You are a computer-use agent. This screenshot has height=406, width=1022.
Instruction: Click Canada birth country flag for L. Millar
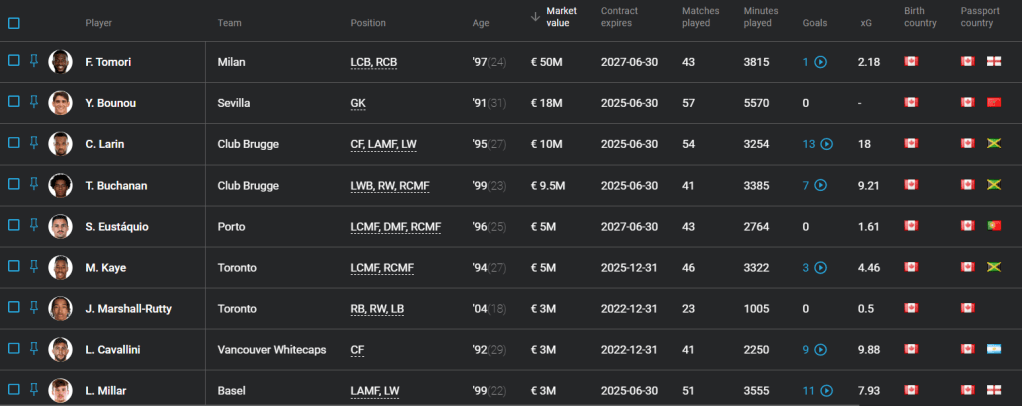[910, 391]
